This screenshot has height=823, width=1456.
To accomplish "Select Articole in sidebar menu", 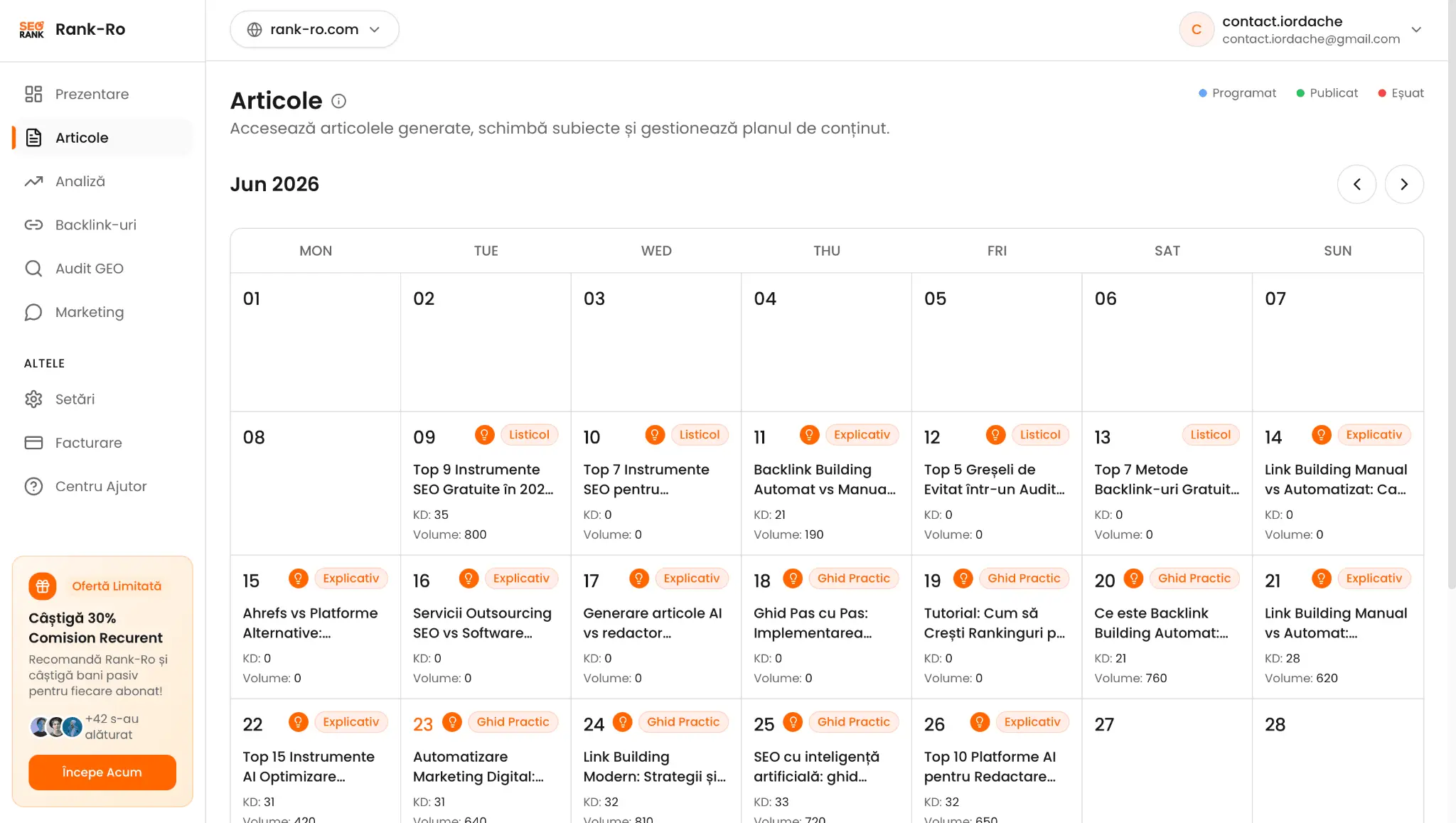I will click(x=102, y=138).
